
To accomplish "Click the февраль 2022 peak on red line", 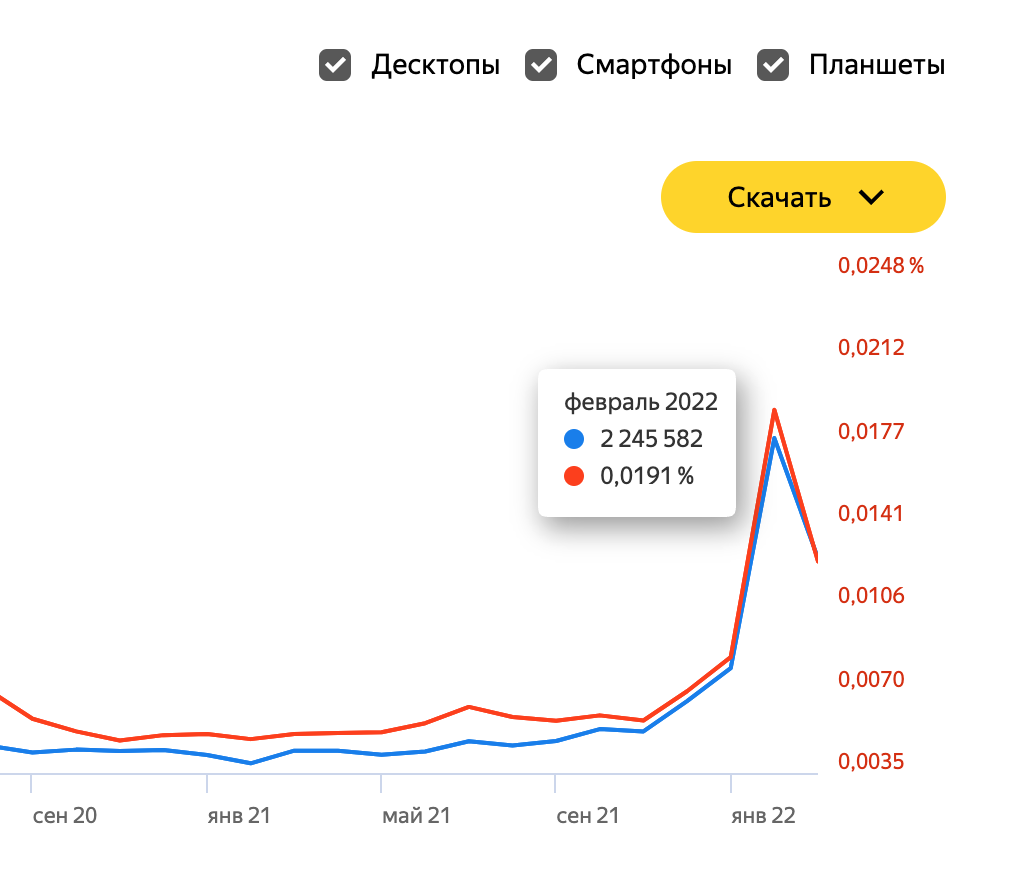I will pos(774,410).
